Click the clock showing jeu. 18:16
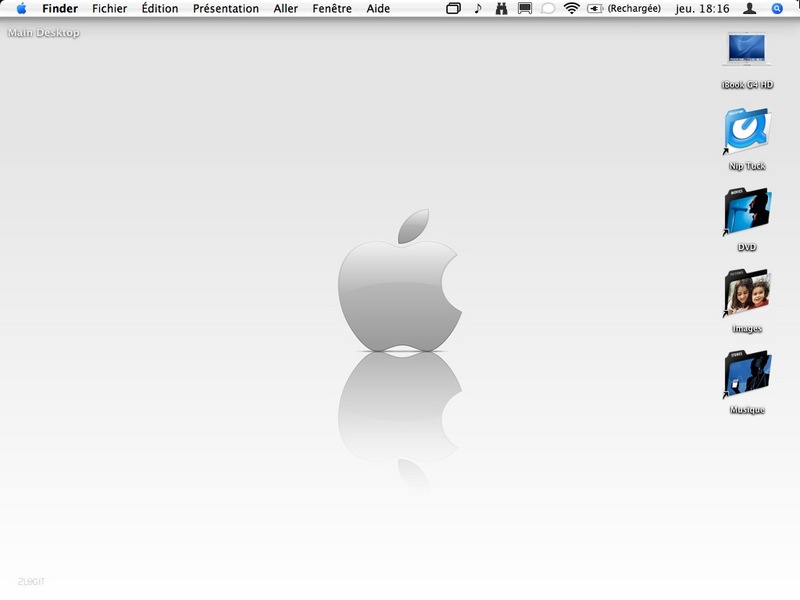Viewport: 800px width, 600px height. coord(702,9)
